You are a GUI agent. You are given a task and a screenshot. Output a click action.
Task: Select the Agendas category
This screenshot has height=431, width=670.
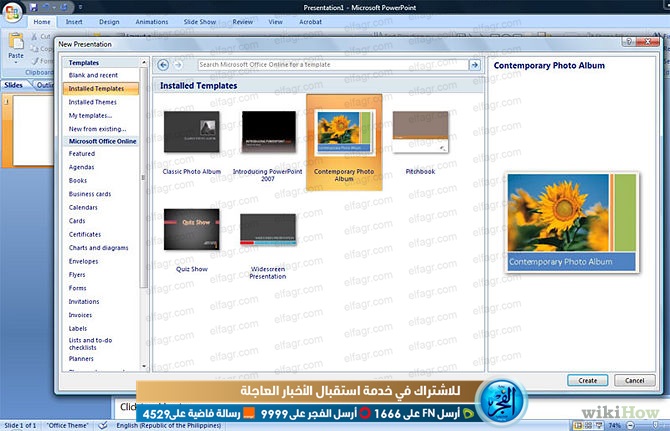pos(82,167)
